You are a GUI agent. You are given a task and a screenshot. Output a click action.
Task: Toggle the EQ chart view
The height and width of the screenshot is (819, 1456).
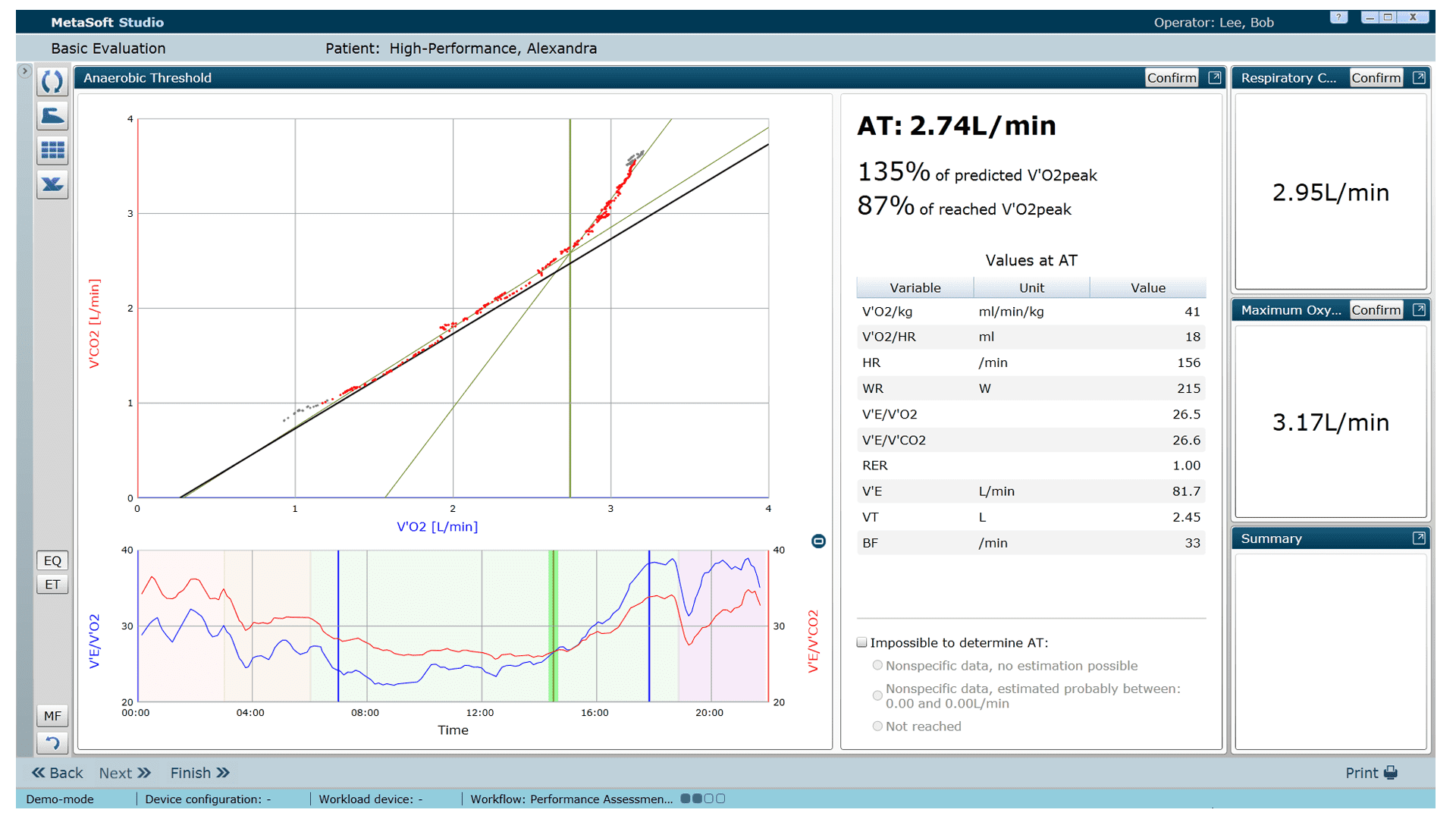52,560
